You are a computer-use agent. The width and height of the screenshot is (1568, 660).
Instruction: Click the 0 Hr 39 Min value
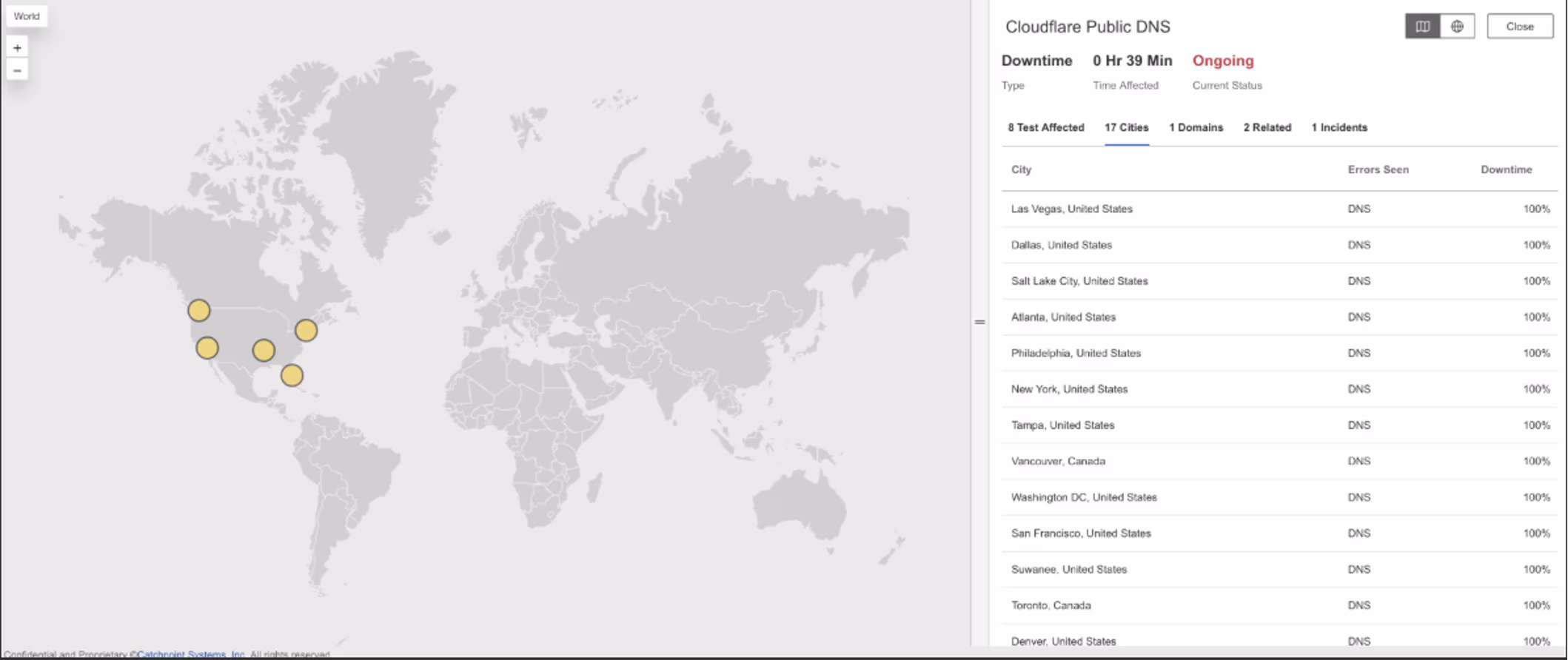pyautogui.click(x=1132, y=61)
